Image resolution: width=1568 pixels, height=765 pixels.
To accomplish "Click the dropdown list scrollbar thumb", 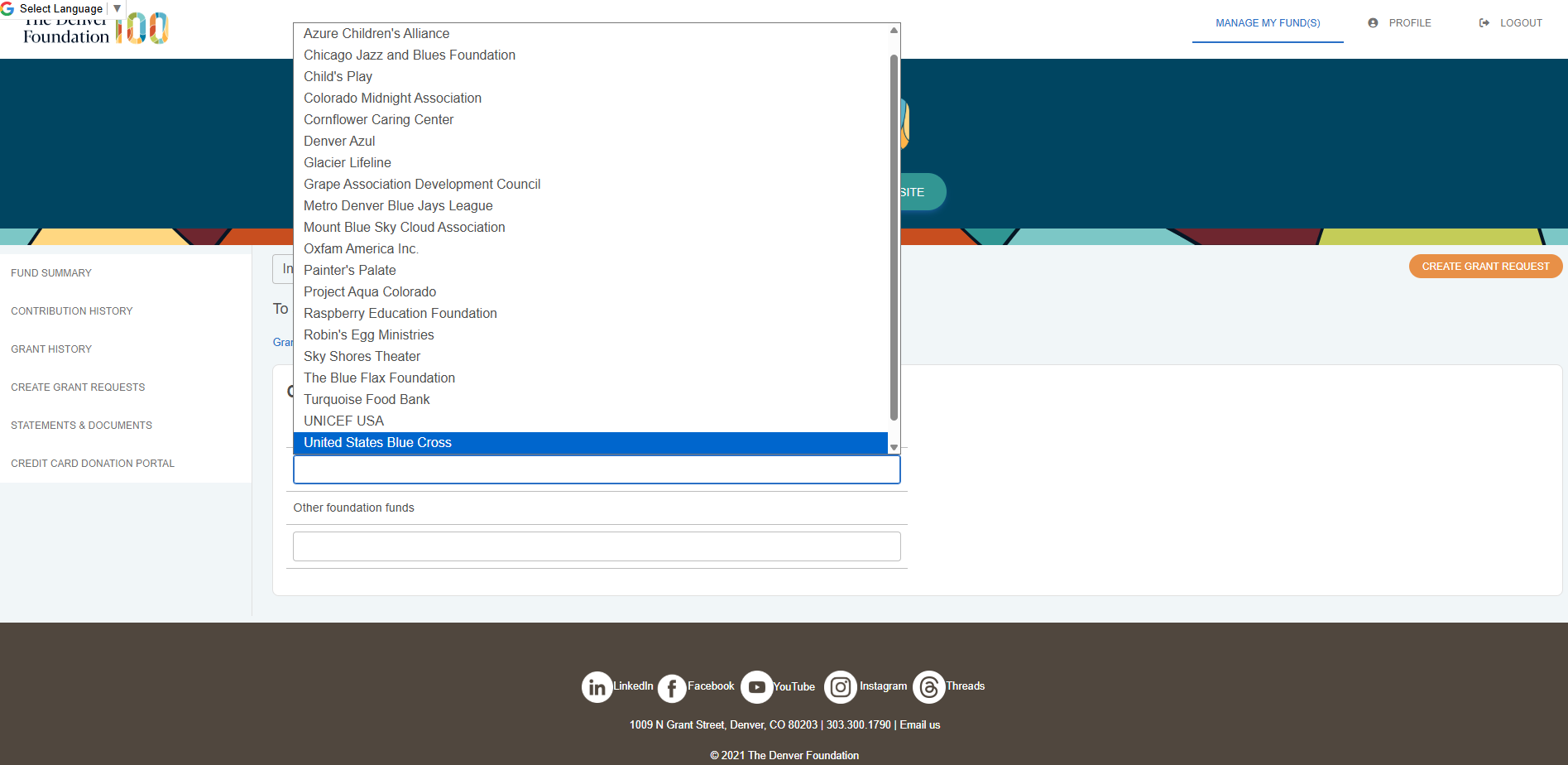I will [x=894, y=238].
